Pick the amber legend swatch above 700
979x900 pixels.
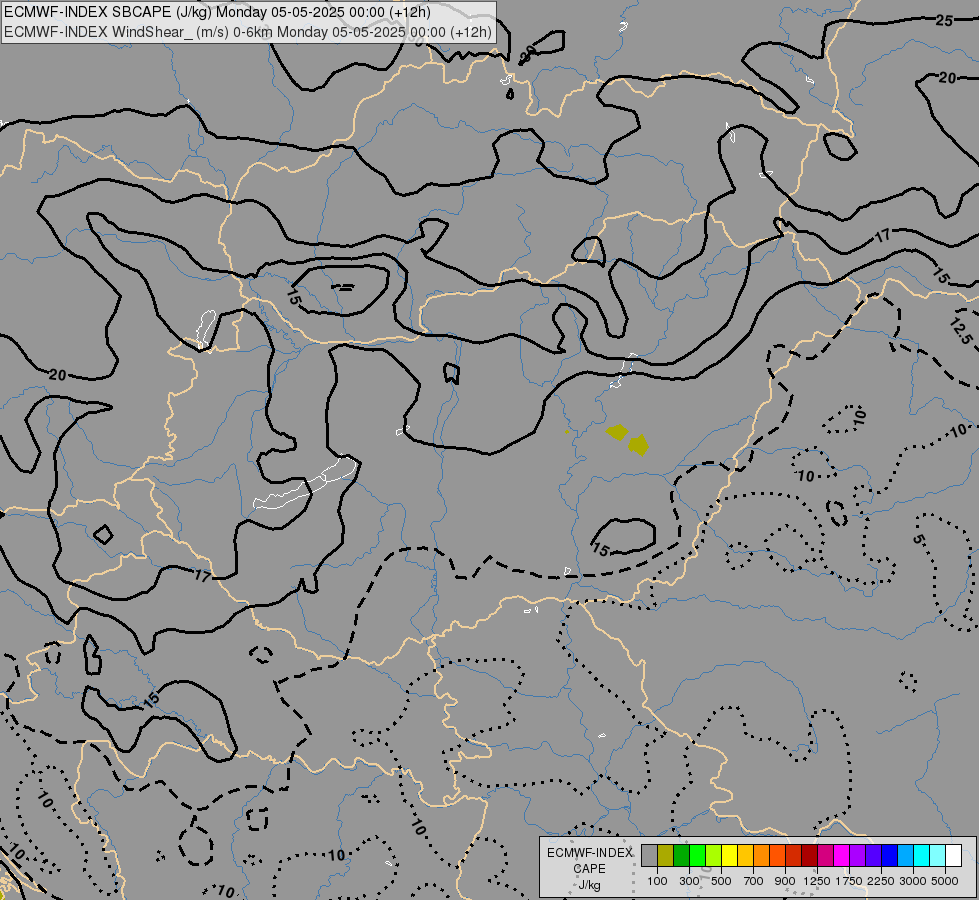[745, 856]
